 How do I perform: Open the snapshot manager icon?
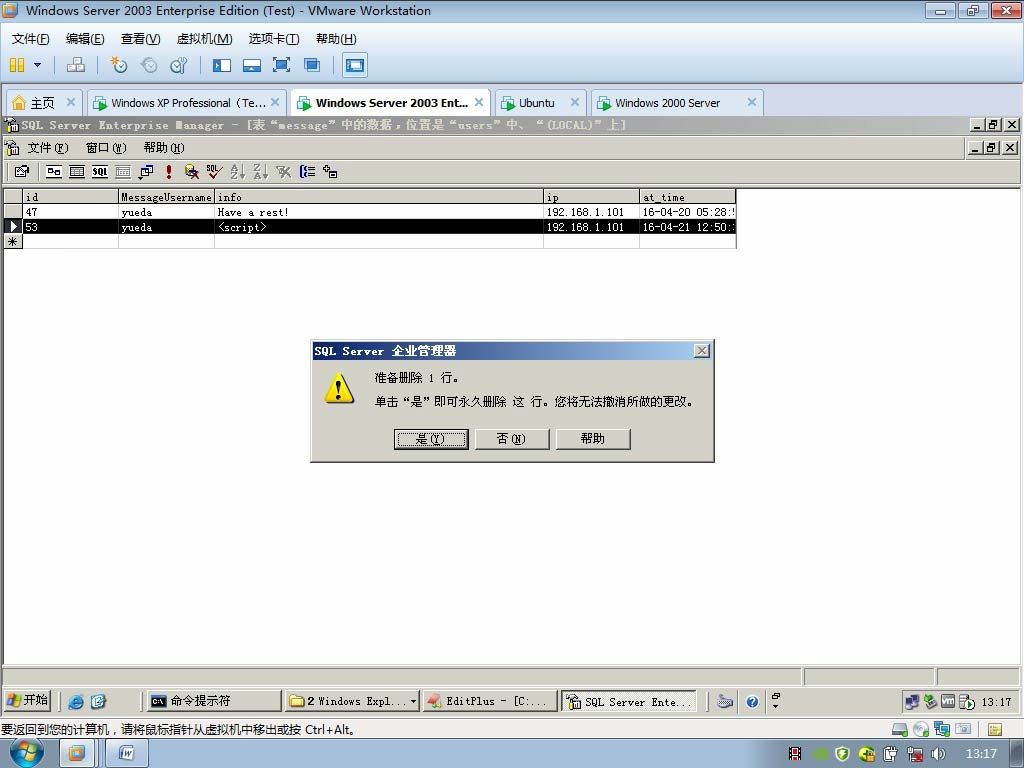pyautogui.click(x=178, y=65)
